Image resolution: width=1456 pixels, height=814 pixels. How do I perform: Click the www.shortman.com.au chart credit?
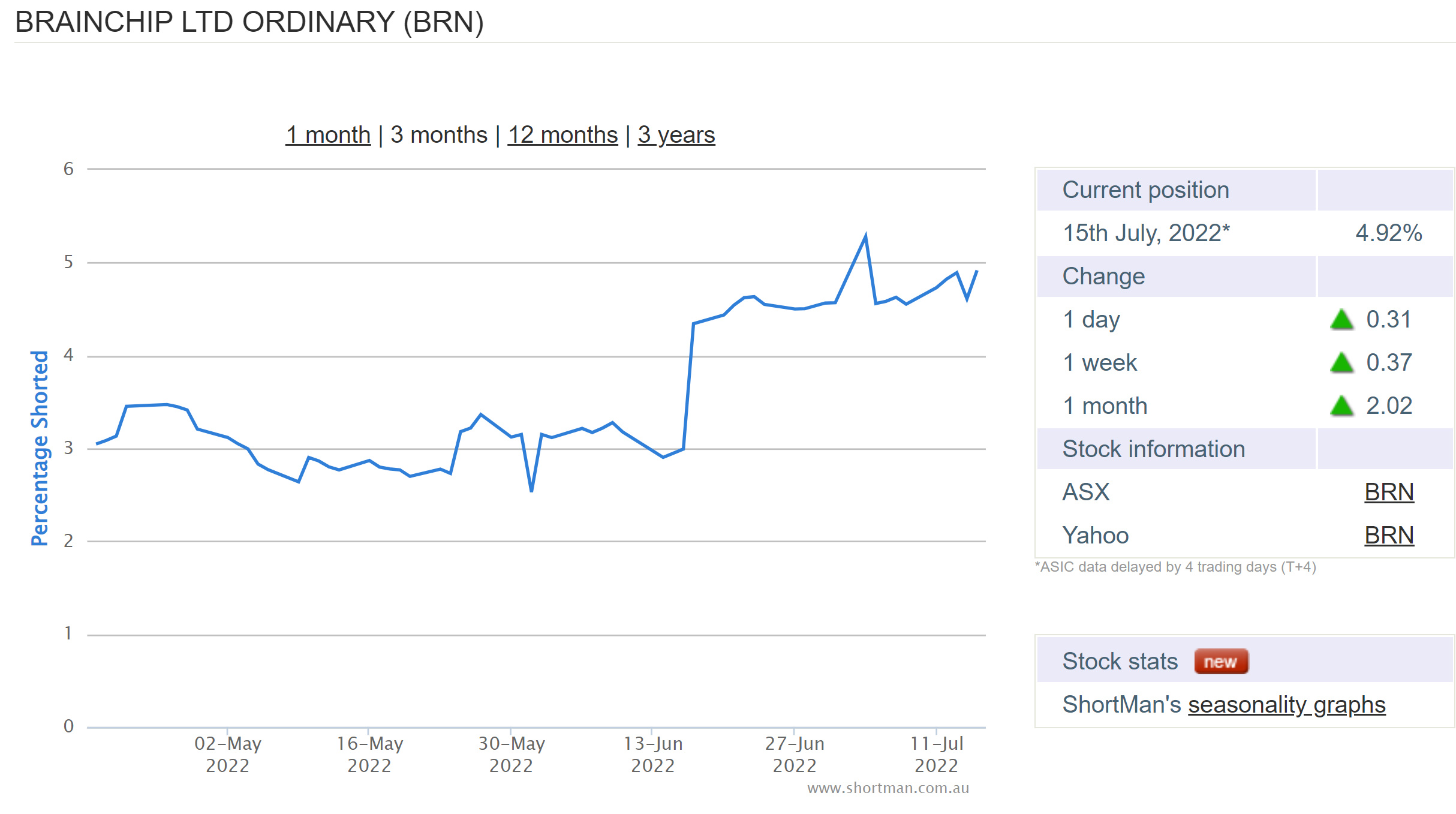tap(888, 788)
